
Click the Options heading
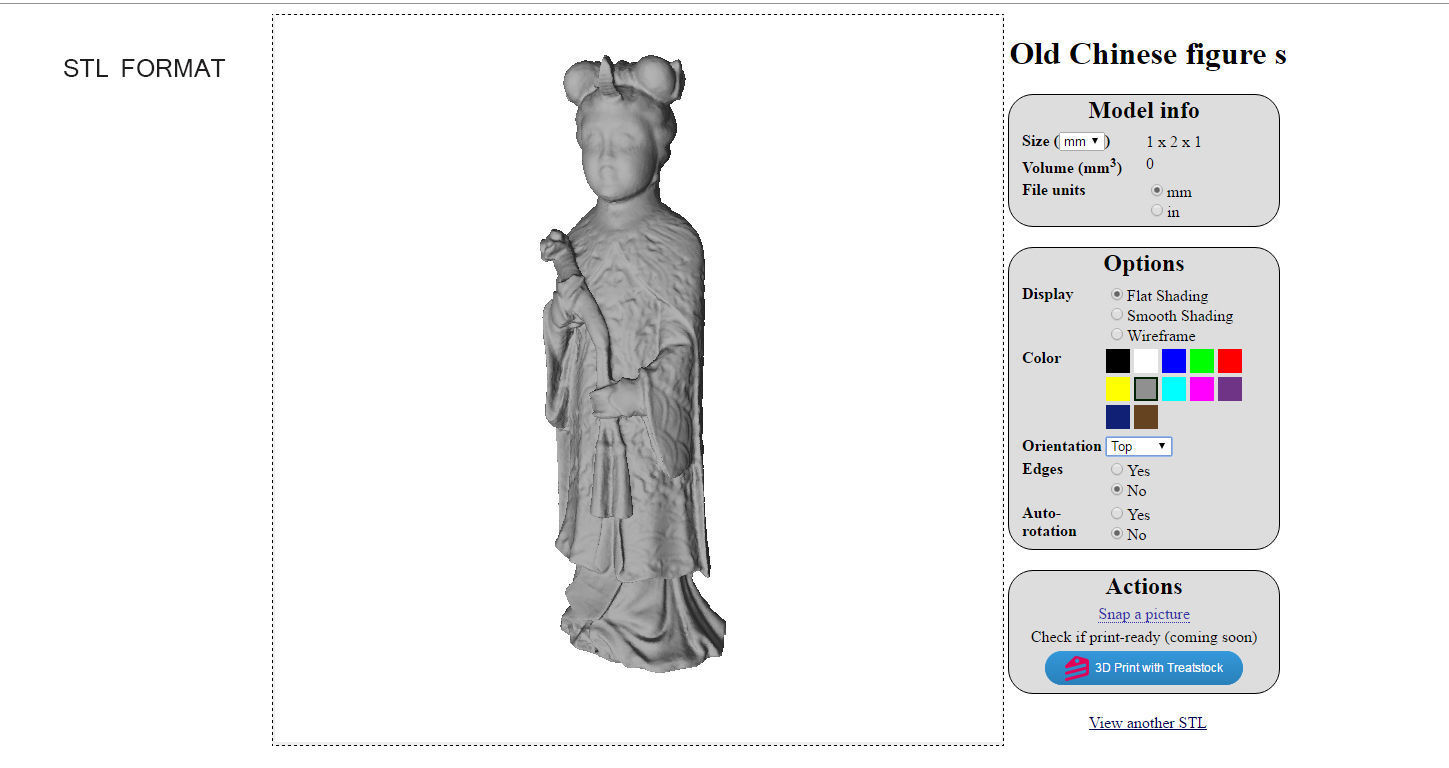coord(1144,264)
